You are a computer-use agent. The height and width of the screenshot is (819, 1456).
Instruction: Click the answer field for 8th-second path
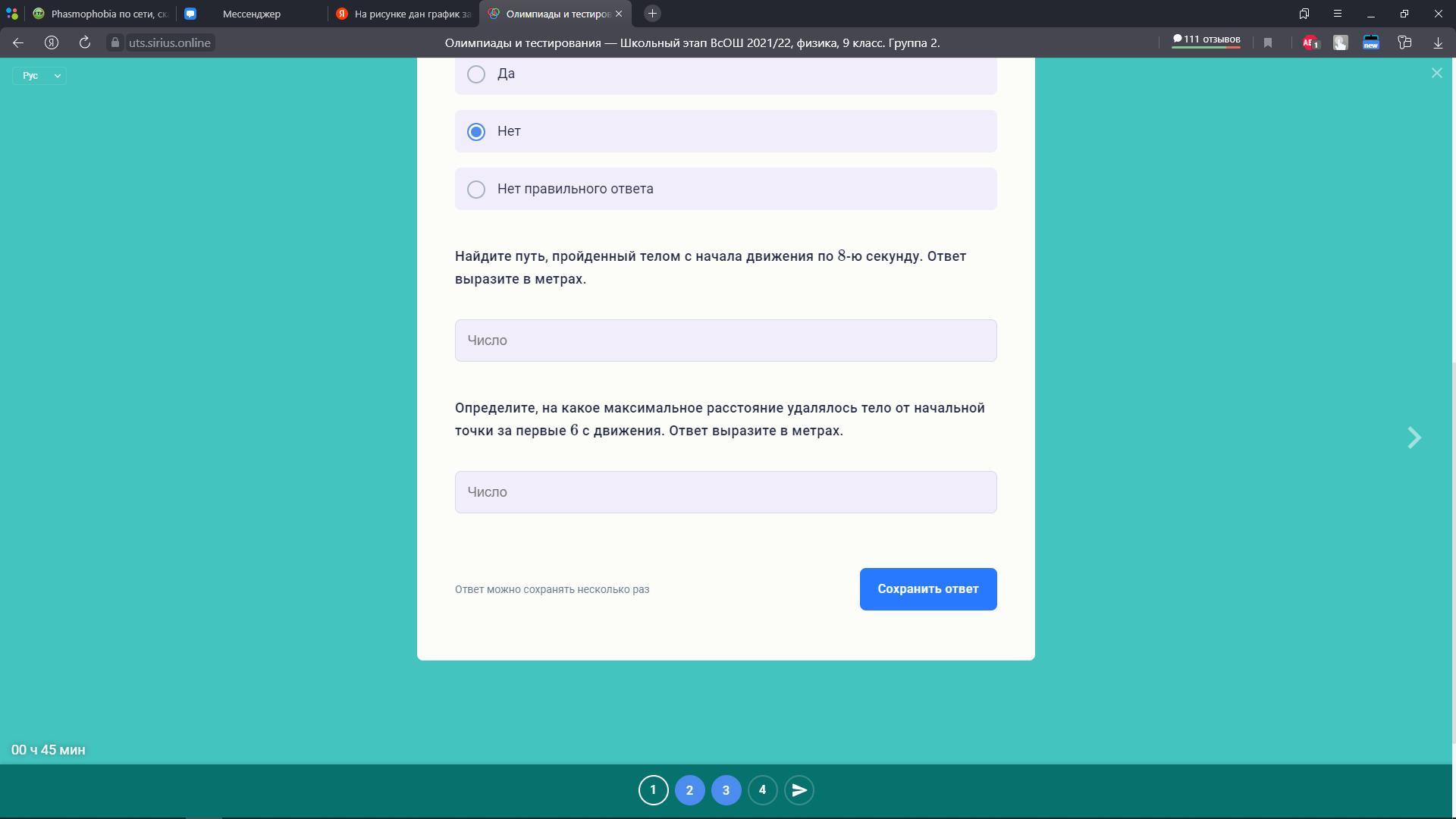point(725,340)
